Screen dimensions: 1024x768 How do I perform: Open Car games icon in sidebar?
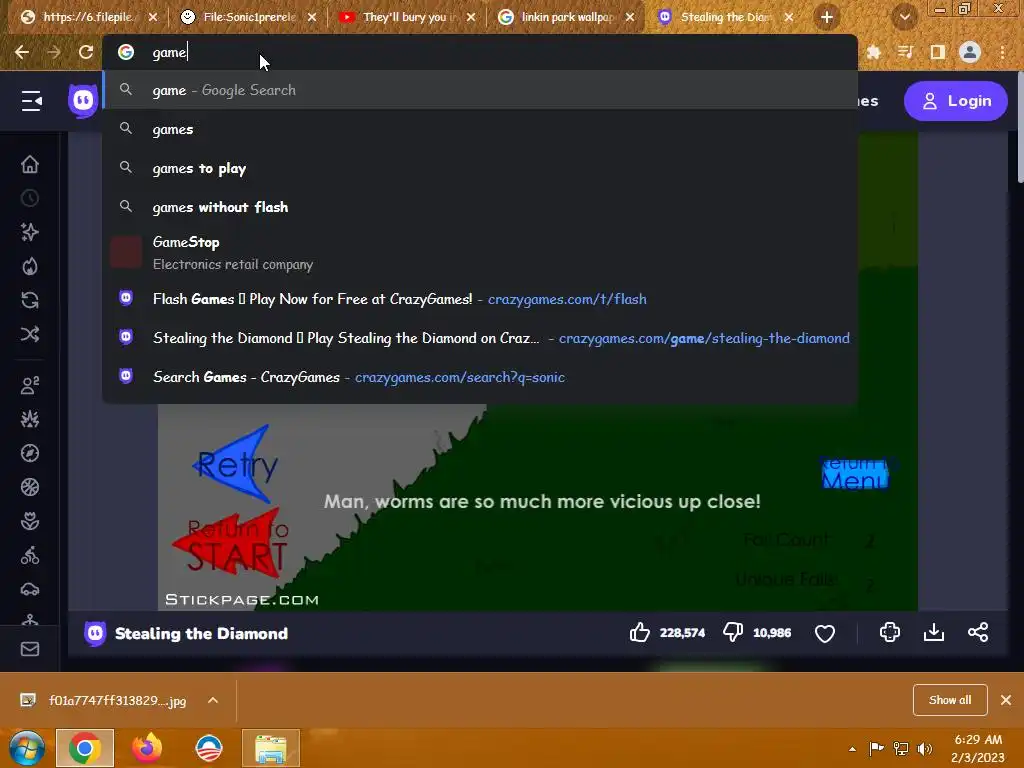coord(29,589)
